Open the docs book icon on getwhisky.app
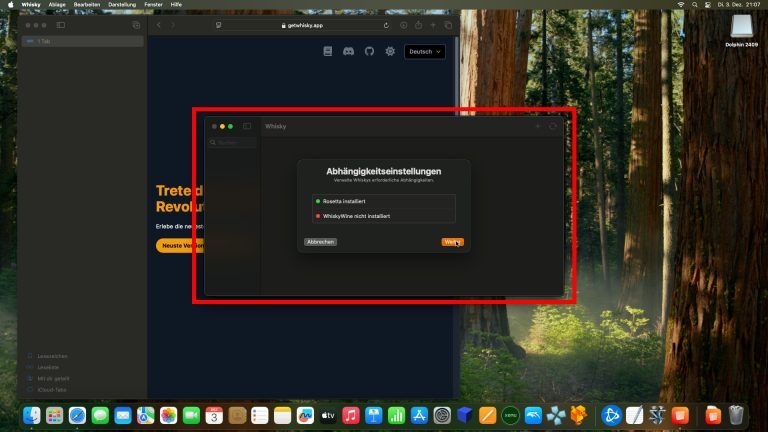The height and width of the screenshot is (432, 768). coord(328,51)
